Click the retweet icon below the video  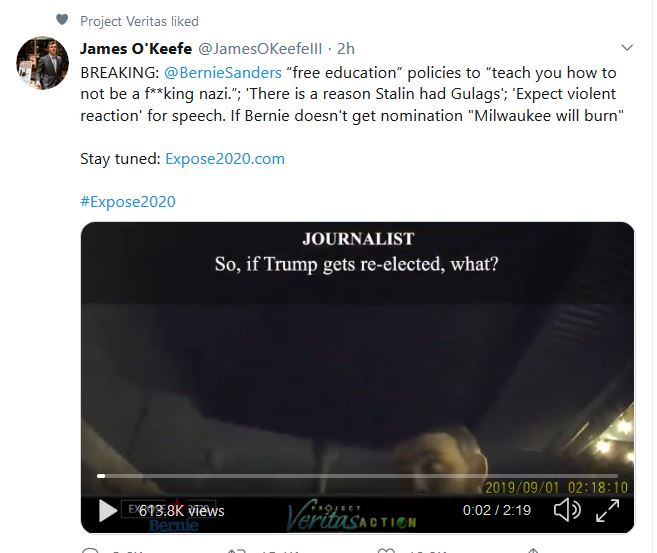click(x=237, y=549)
